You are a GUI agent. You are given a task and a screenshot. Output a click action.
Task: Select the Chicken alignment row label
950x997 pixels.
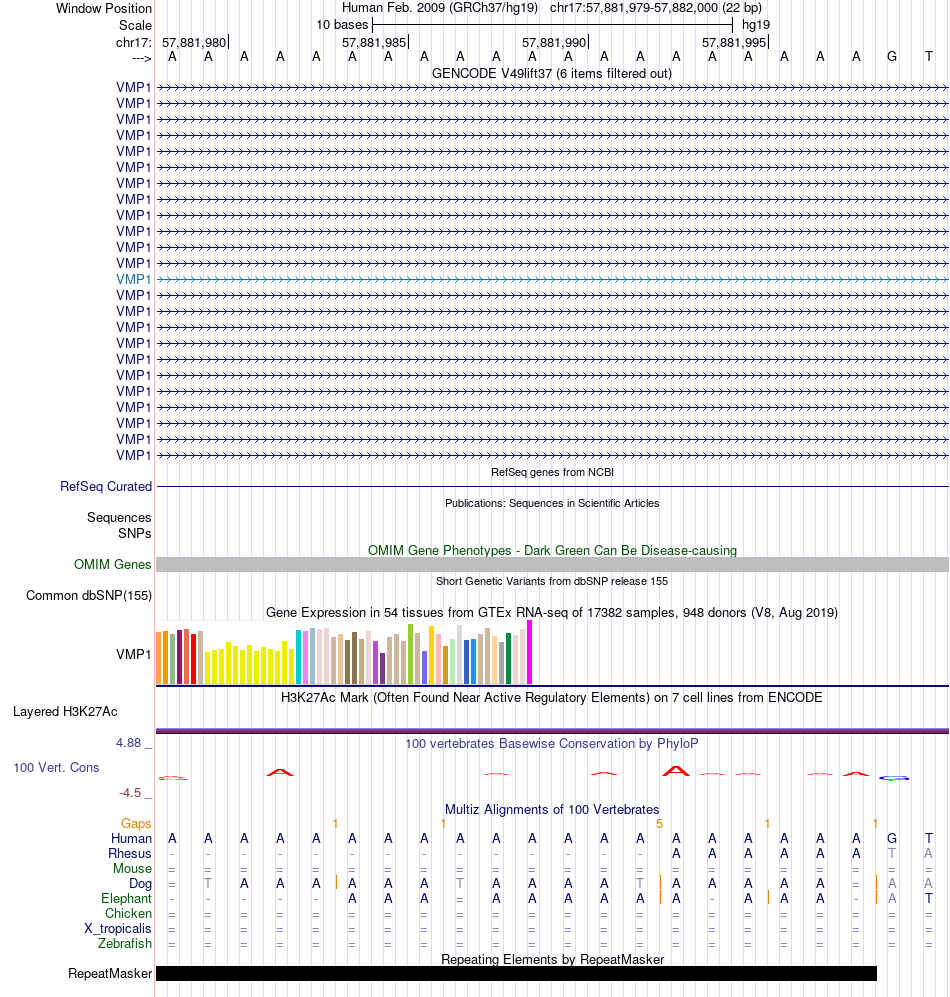click(128, 914)
